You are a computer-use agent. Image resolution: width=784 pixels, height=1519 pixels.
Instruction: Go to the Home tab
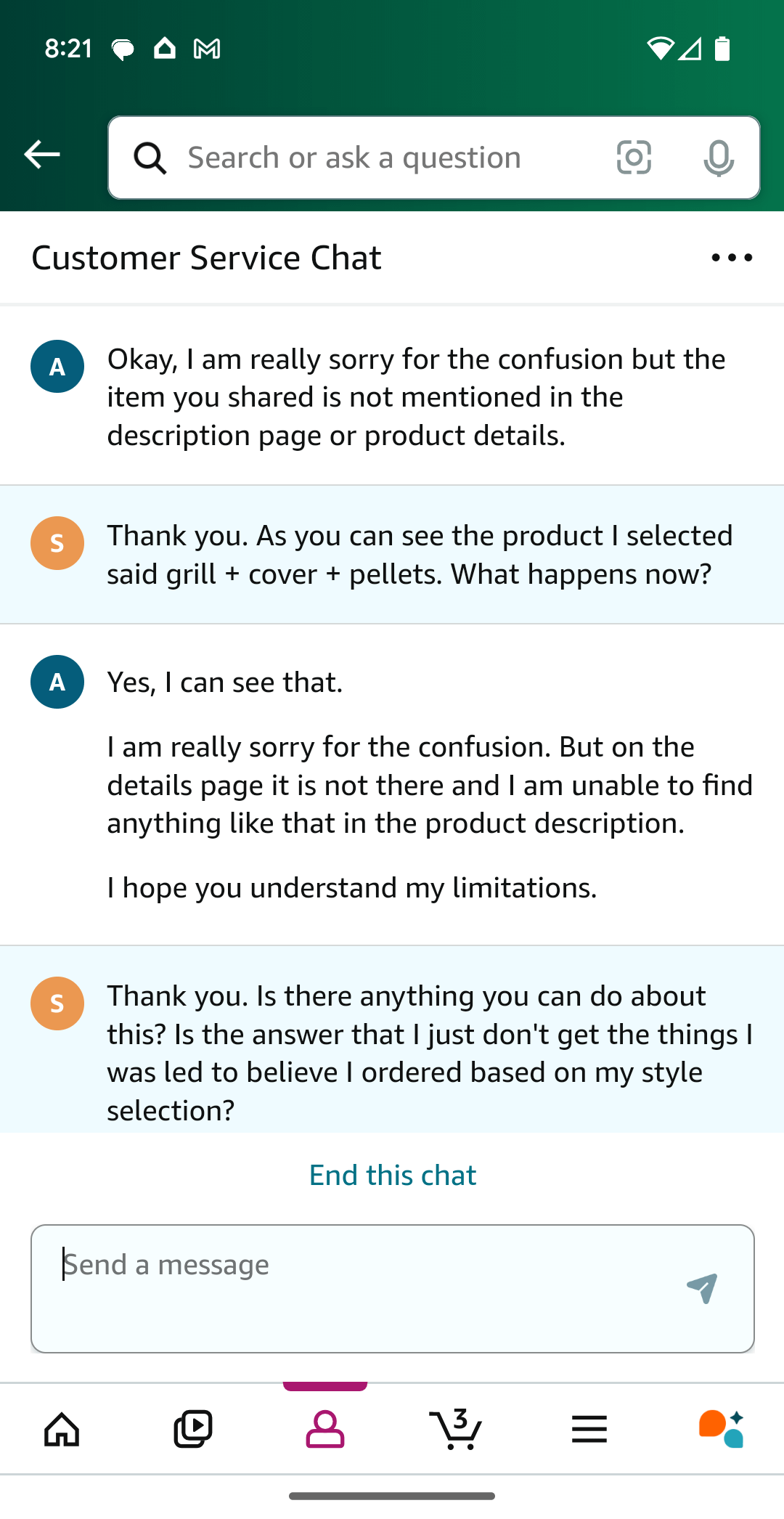pos(62,1429)
